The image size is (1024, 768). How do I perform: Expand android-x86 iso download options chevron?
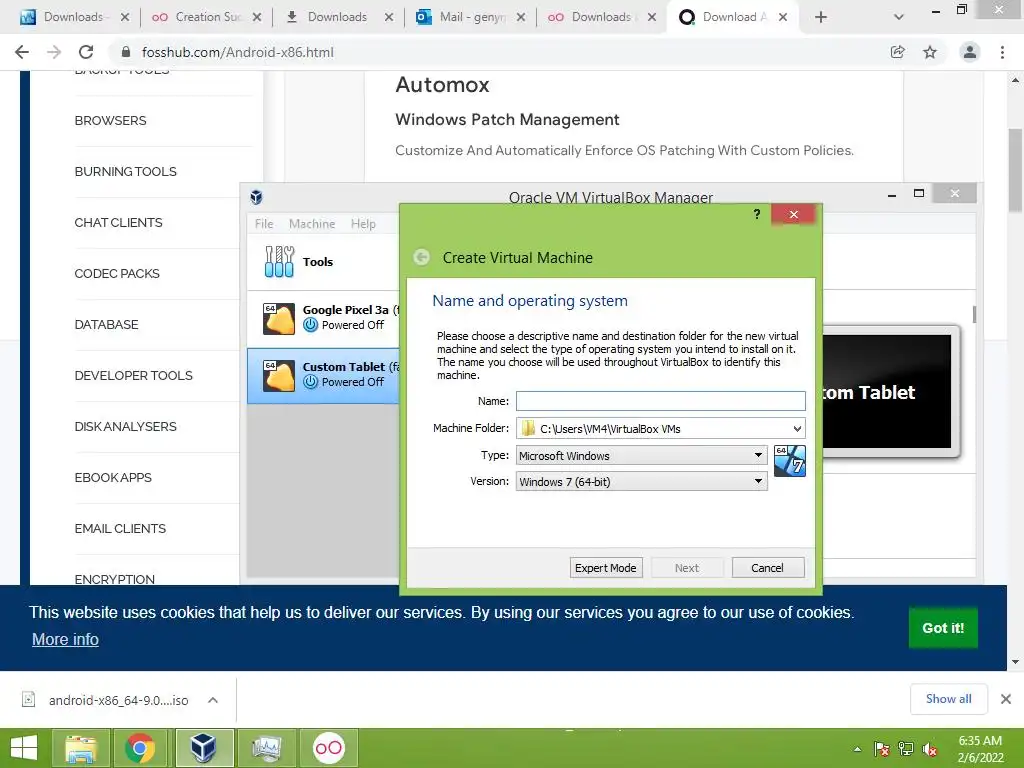pyautogui.click(x=212, y=700)
